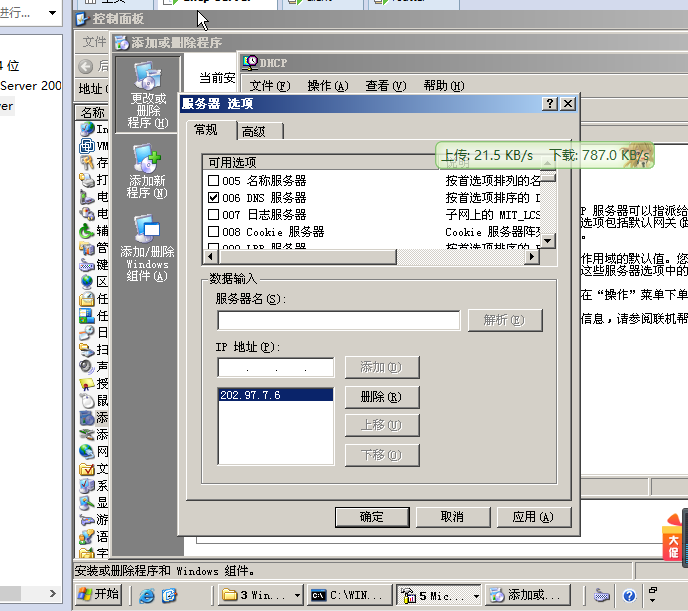This screenshot has height=611, width=688.
Task: Click the mouse icon in Control Panel list
Action: click(87, 400)
